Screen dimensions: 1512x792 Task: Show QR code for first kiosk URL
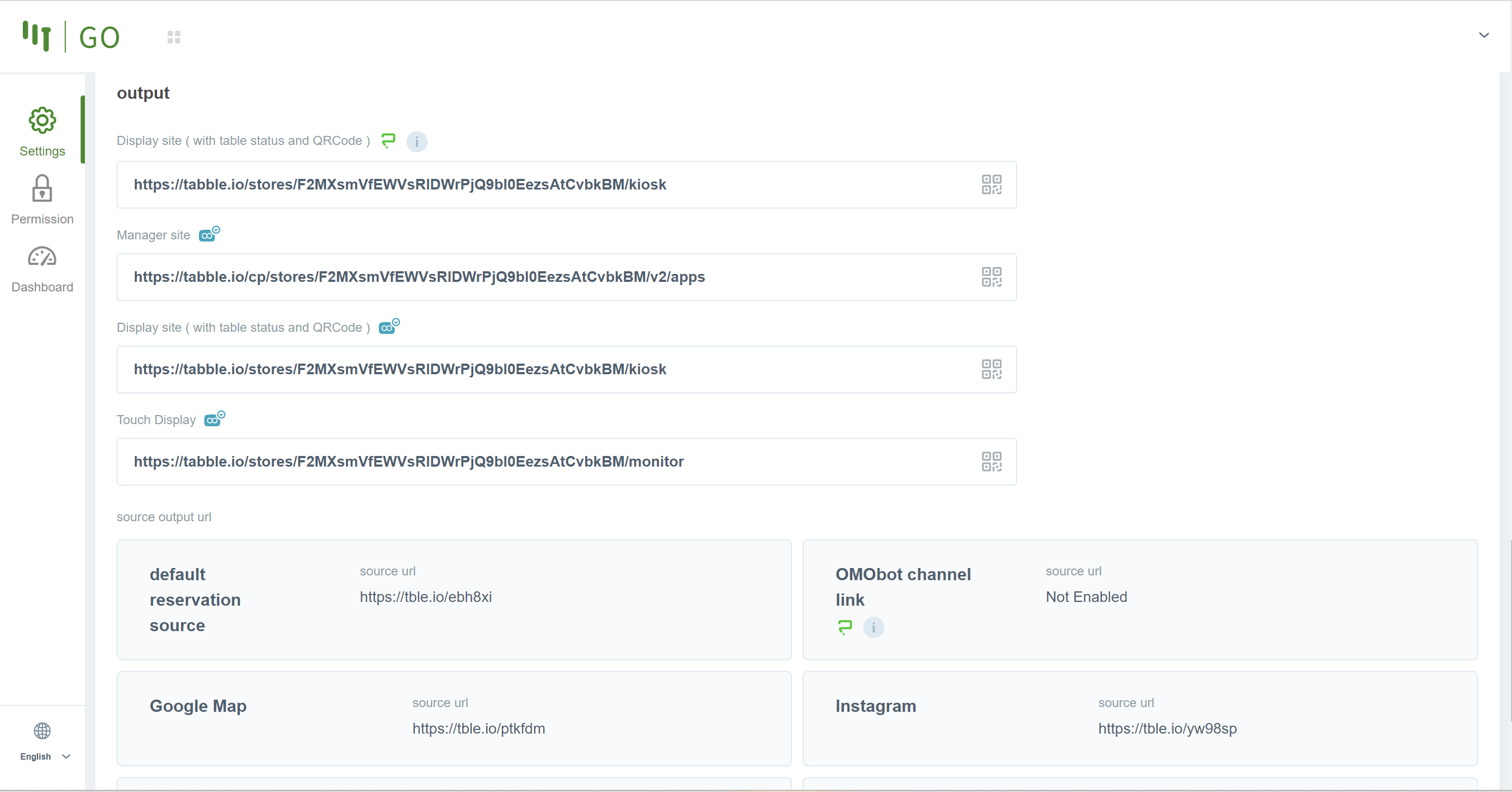(992, 184)
